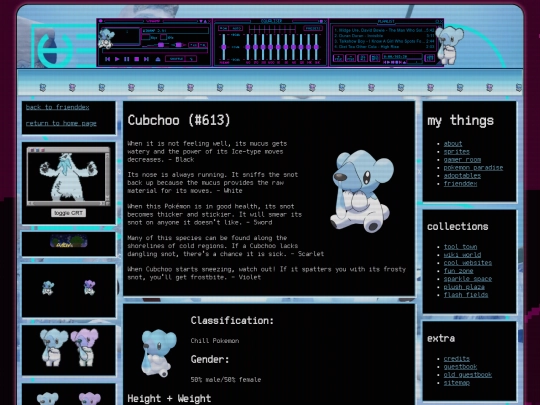The height and width of the screenshot is (405, 540).
Task: Click the last (16K) equalizer band slider
Action: [316, 47]
